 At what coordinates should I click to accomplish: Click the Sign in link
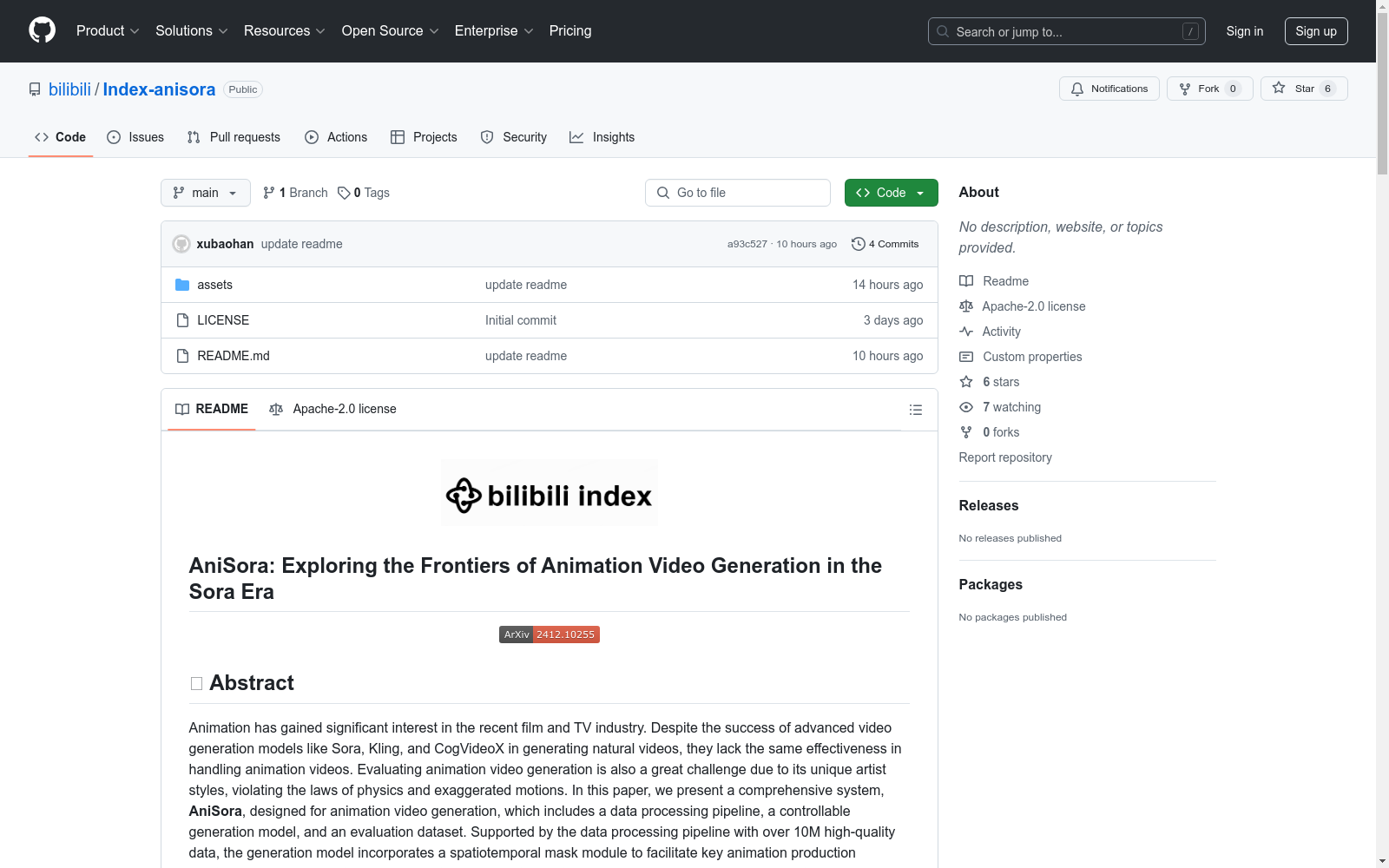point(1245,31)
